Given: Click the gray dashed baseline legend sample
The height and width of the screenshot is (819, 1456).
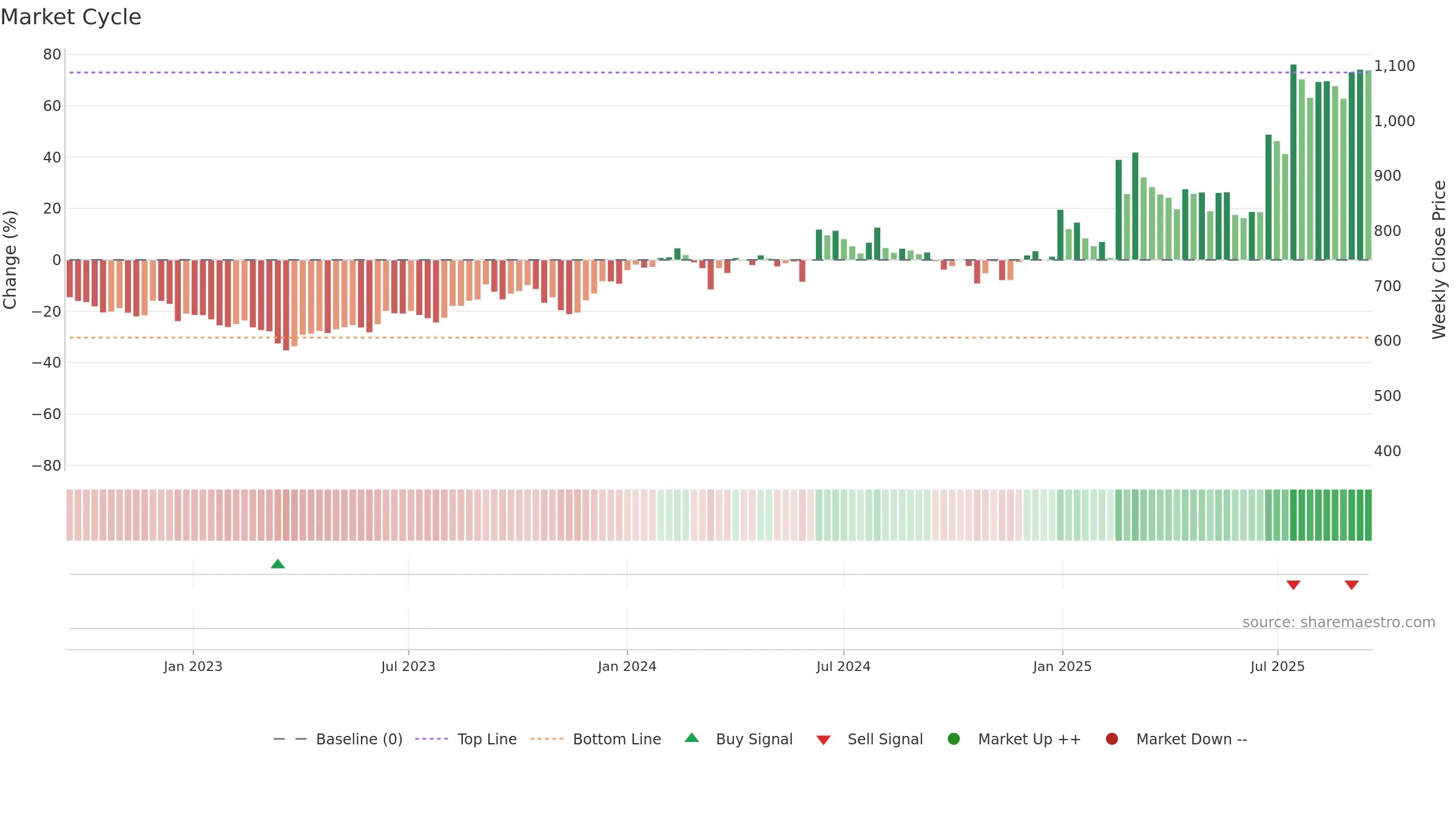Looking at the screenshot, I should tap(290, 739).
